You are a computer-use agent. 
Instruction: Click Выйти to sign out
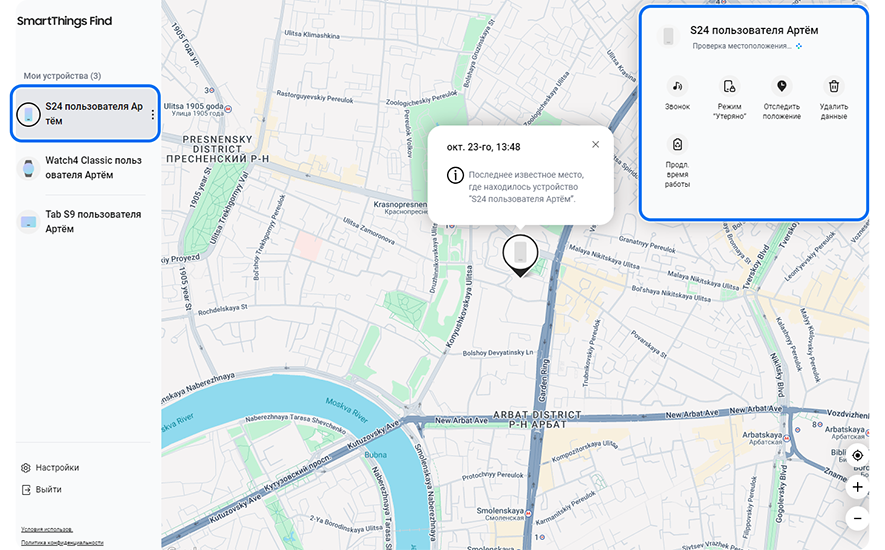pyautogui.click(x=48, y=489)
